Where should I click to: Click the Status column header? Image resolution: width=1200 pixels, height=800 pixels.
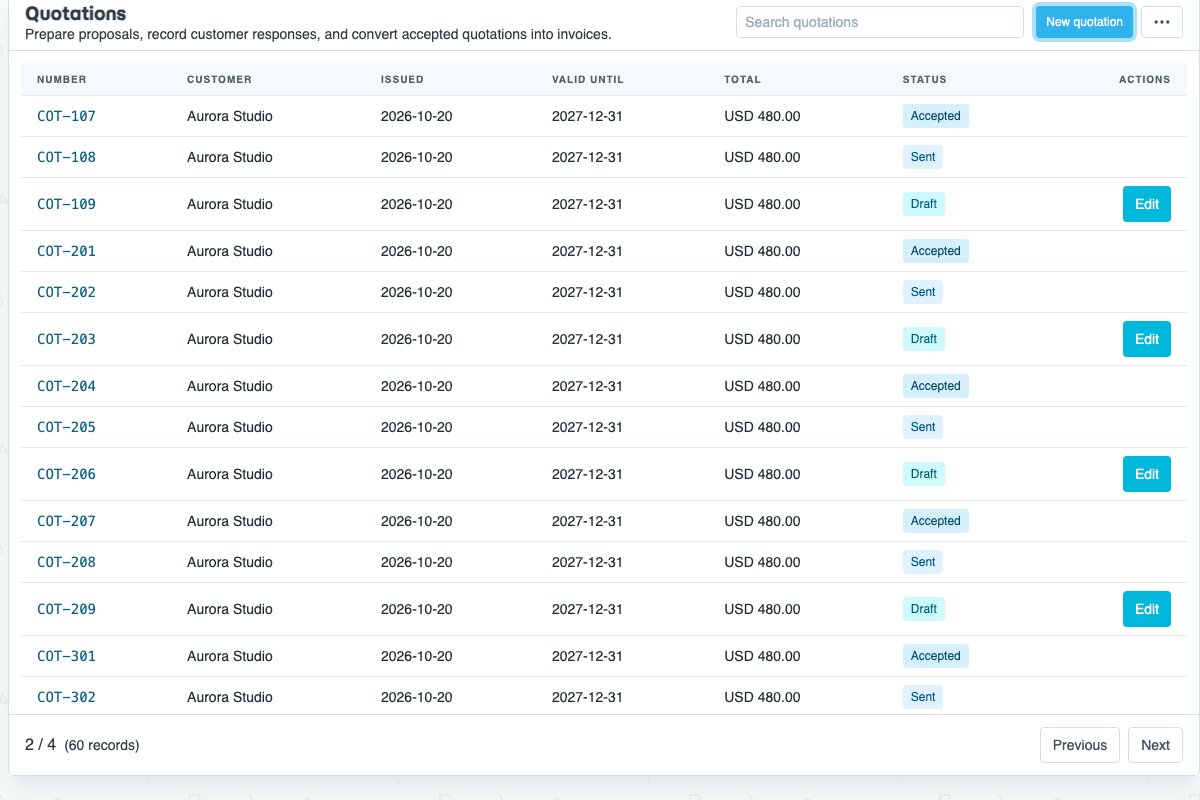(924, 79)
